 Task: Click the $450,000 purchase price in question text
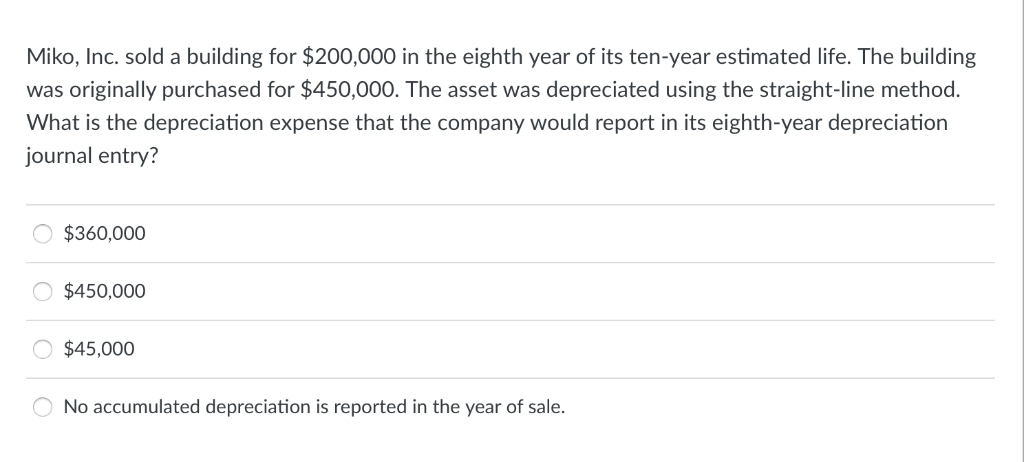click(351, 90)
